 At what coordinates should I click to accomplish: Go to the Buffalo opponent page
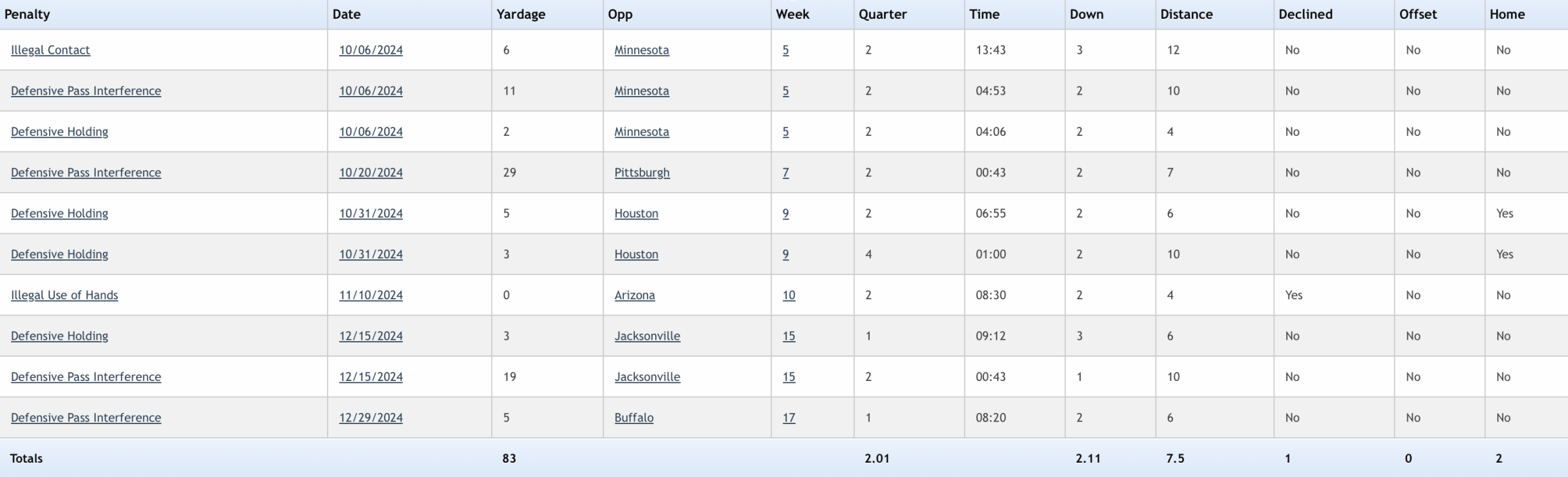tap(634, 418)
